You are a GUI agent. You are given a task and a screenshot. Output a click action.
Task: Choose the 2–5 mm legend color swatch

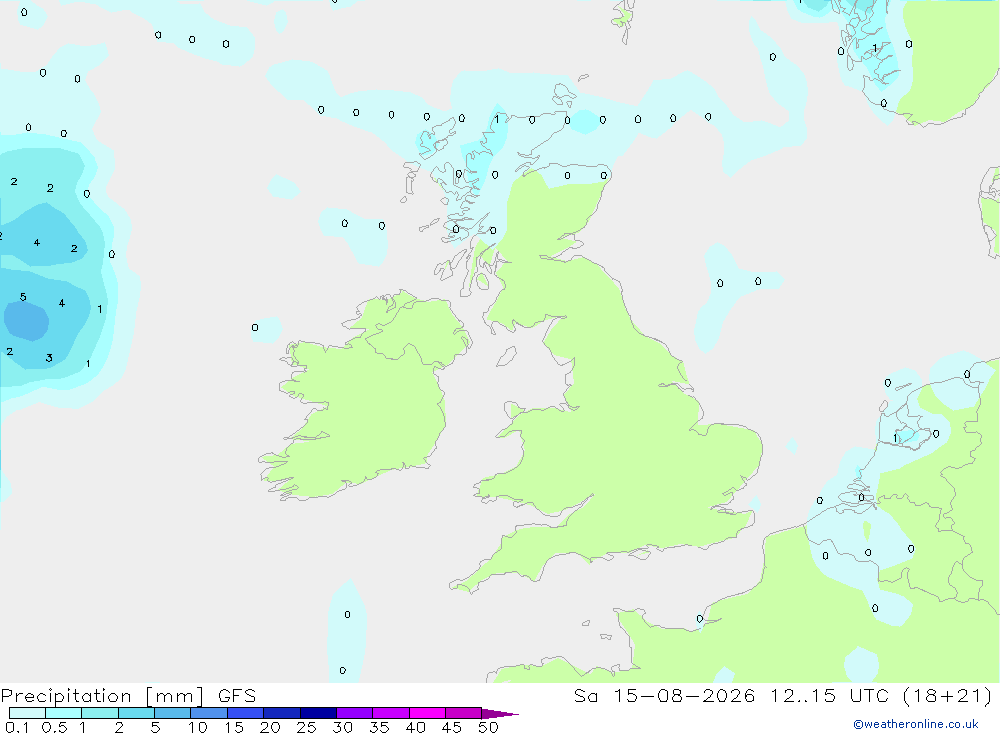click(136, 713)
